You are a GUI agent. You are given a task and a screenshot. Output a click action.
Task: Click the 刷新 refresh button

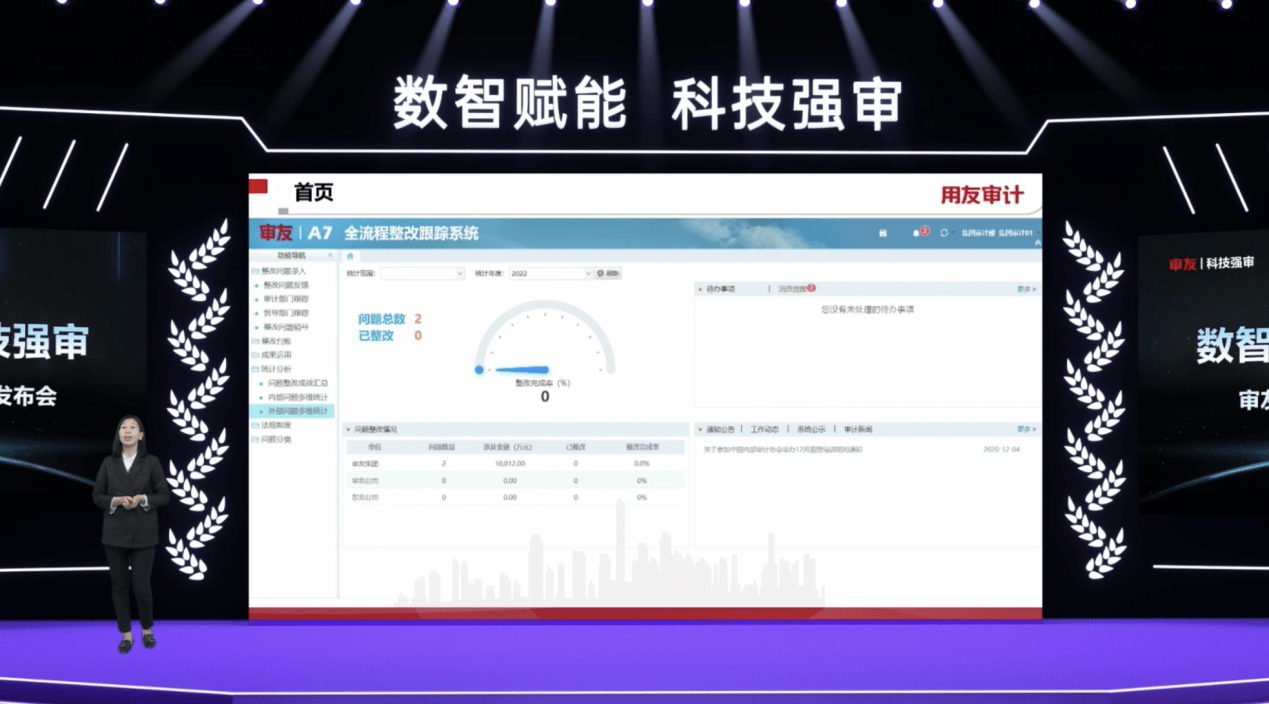click(608, 273)
